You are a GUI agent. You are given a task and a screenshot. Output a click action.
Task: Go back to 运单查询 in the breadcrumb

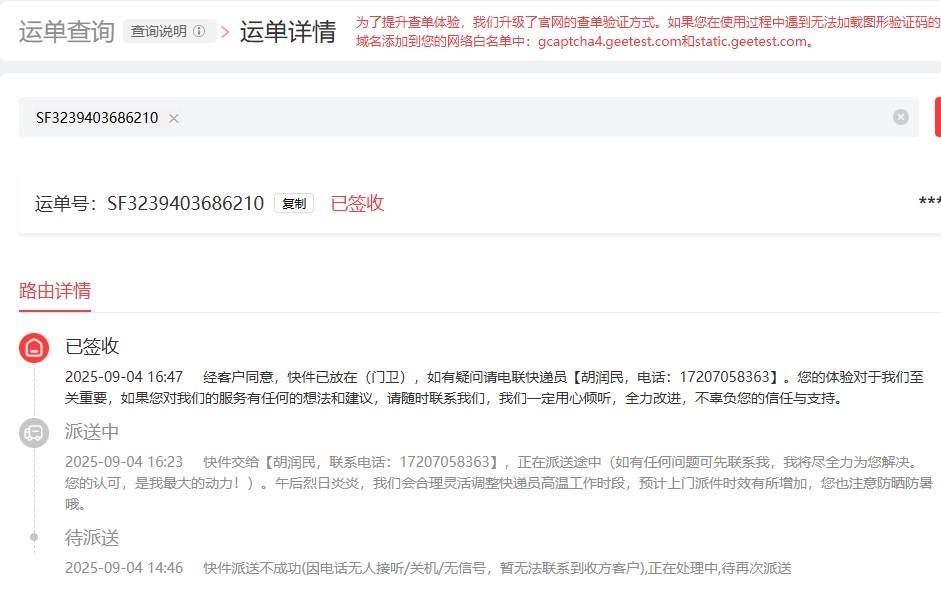(x=66, y=32)
